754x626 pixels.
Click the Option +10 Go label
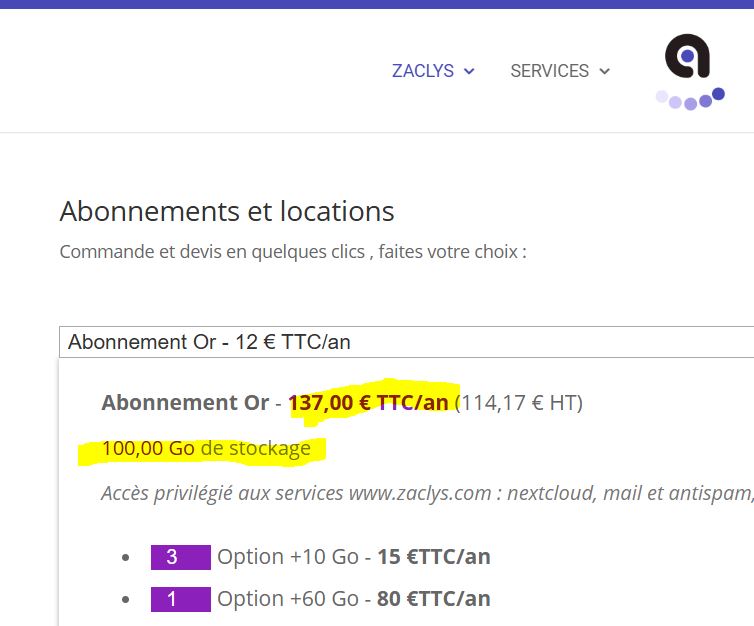click(288, 557)
